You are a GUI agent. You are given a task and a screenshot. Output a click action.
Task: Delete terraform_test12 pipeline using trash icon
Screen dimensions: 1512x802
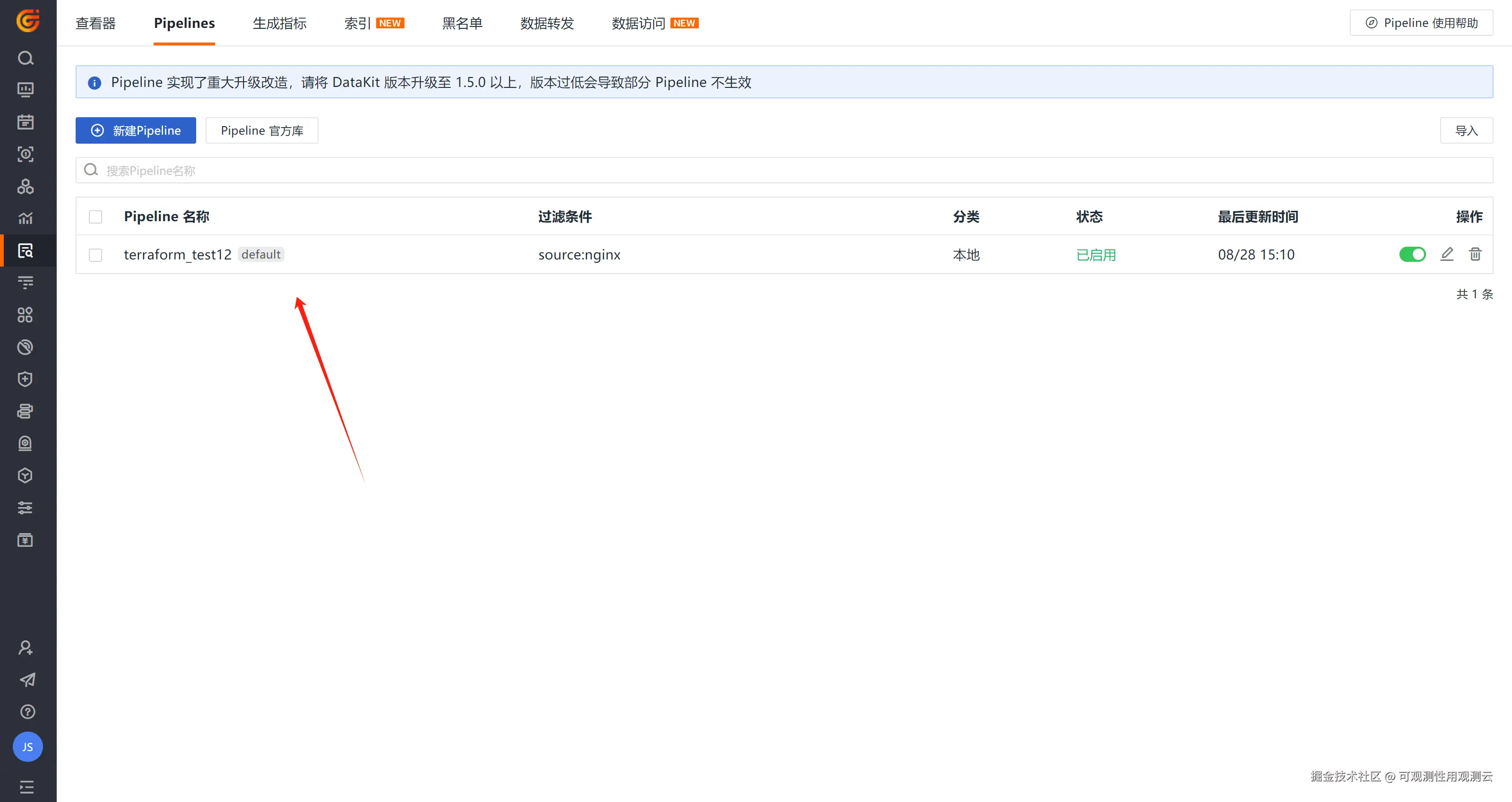point(1475,254)
